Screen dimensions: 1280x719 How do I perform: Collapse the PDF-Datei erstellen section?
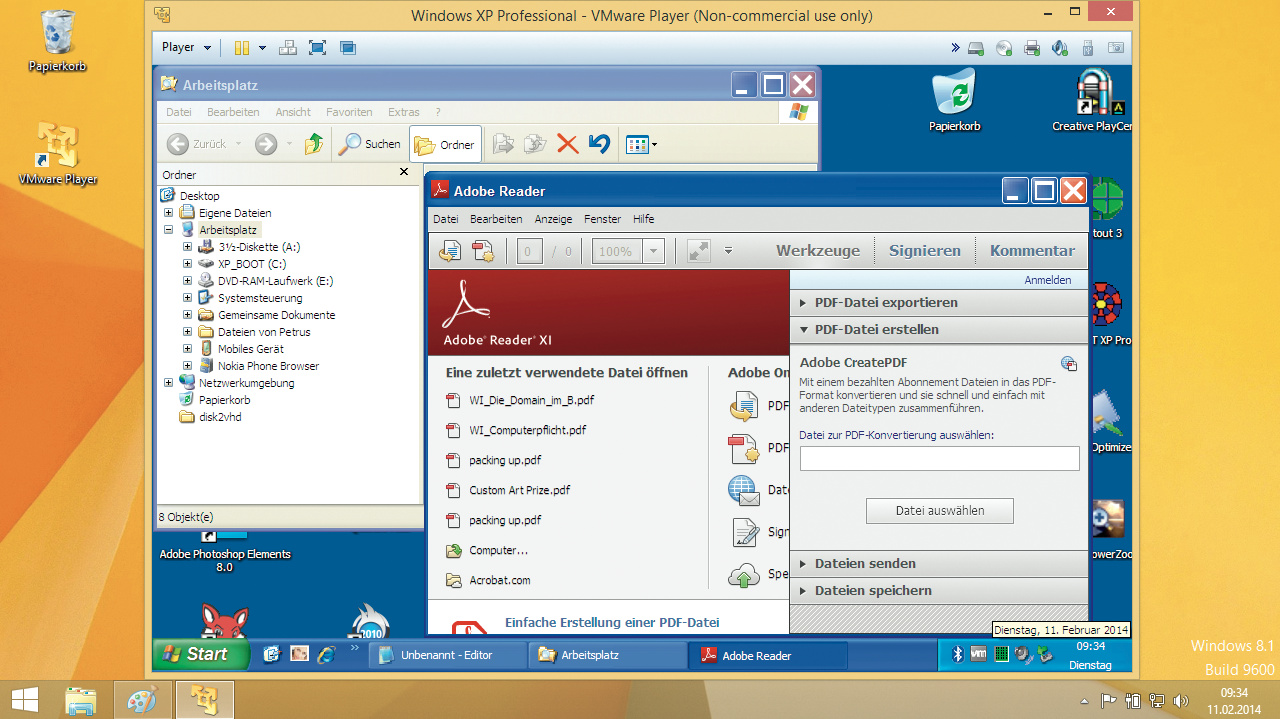point(938,329)
